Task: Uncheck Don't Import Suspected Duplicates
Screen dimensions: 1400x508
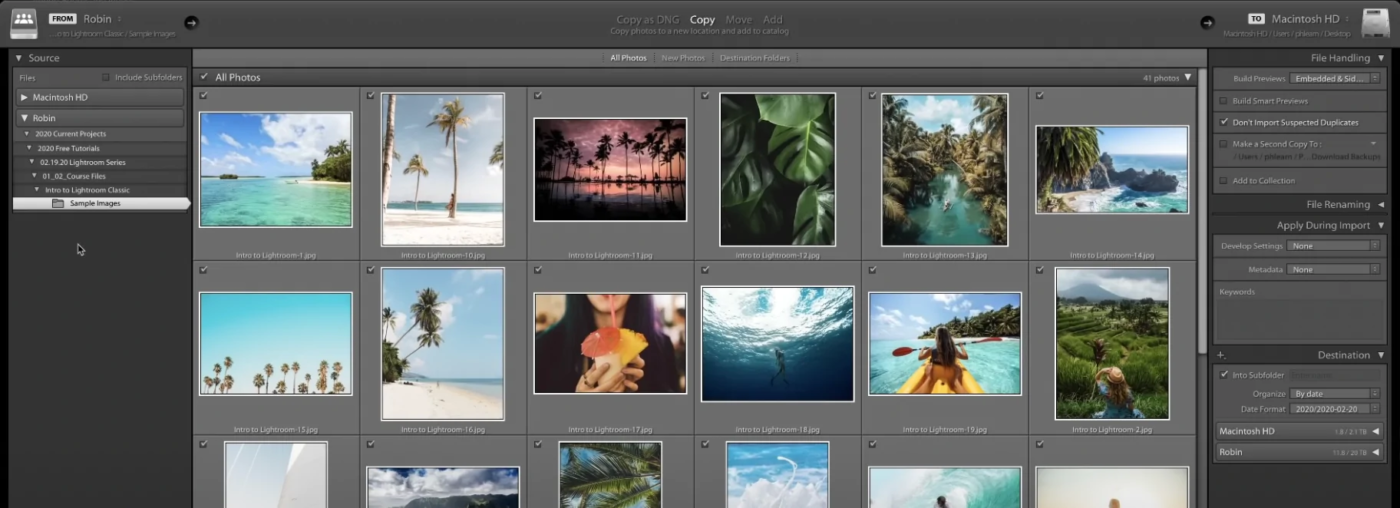Action: 1224,122
